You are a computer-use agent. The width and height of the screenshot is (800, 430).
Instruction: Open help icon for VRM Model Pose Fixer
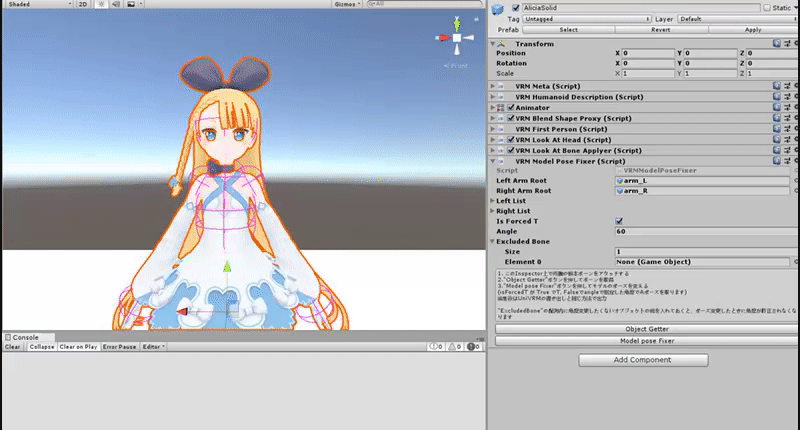click(777, 161)
